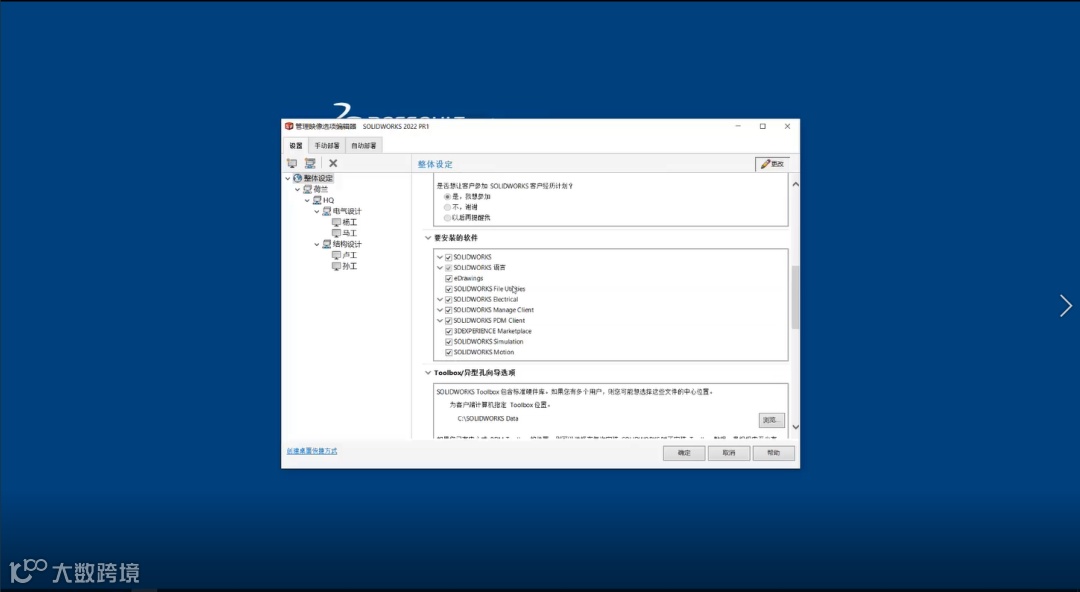1080x592 pixels.
Task: Uncheck SOLIDWORKS PDM Client checkbox
Action: 448,320
